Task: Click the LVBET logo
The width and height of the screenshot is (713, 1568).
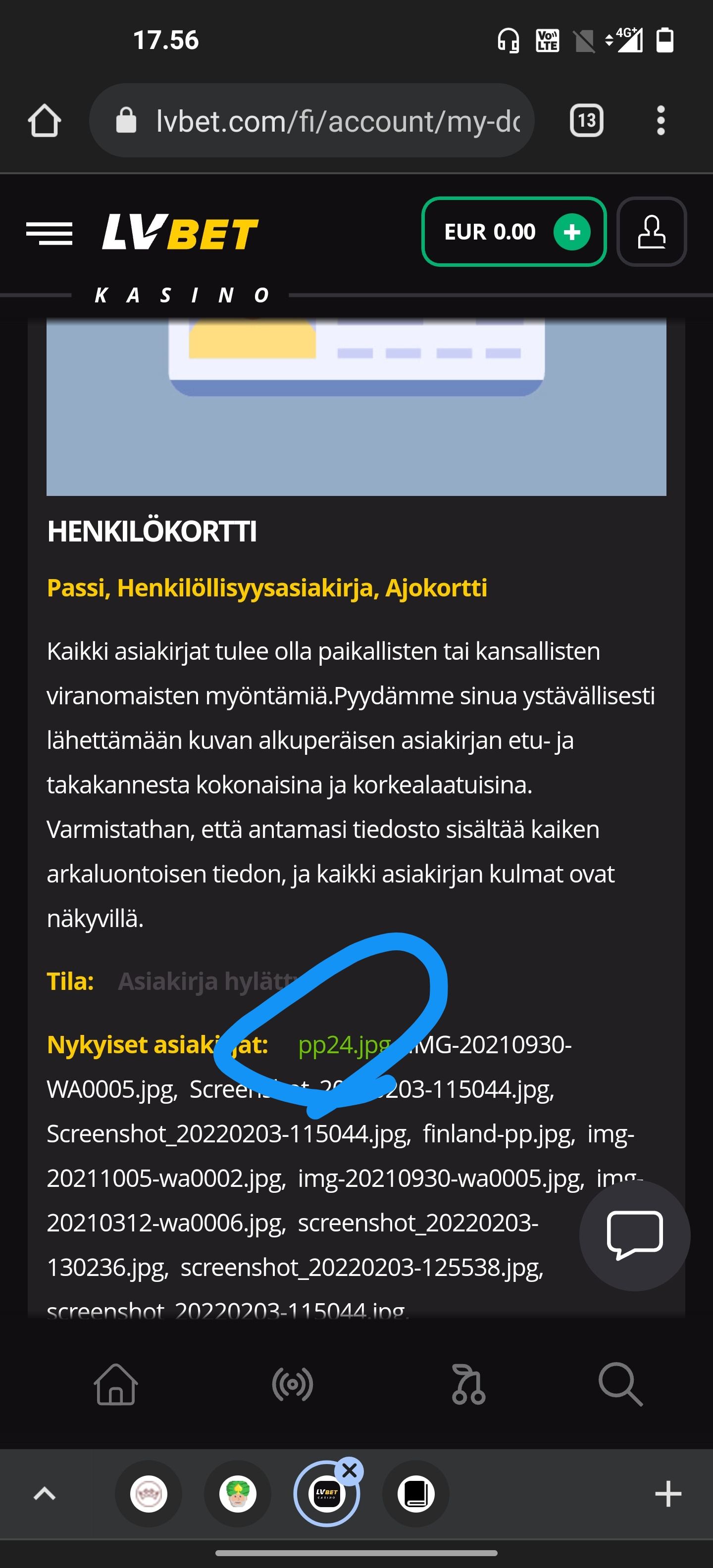Action: click(x=180, y=233)
